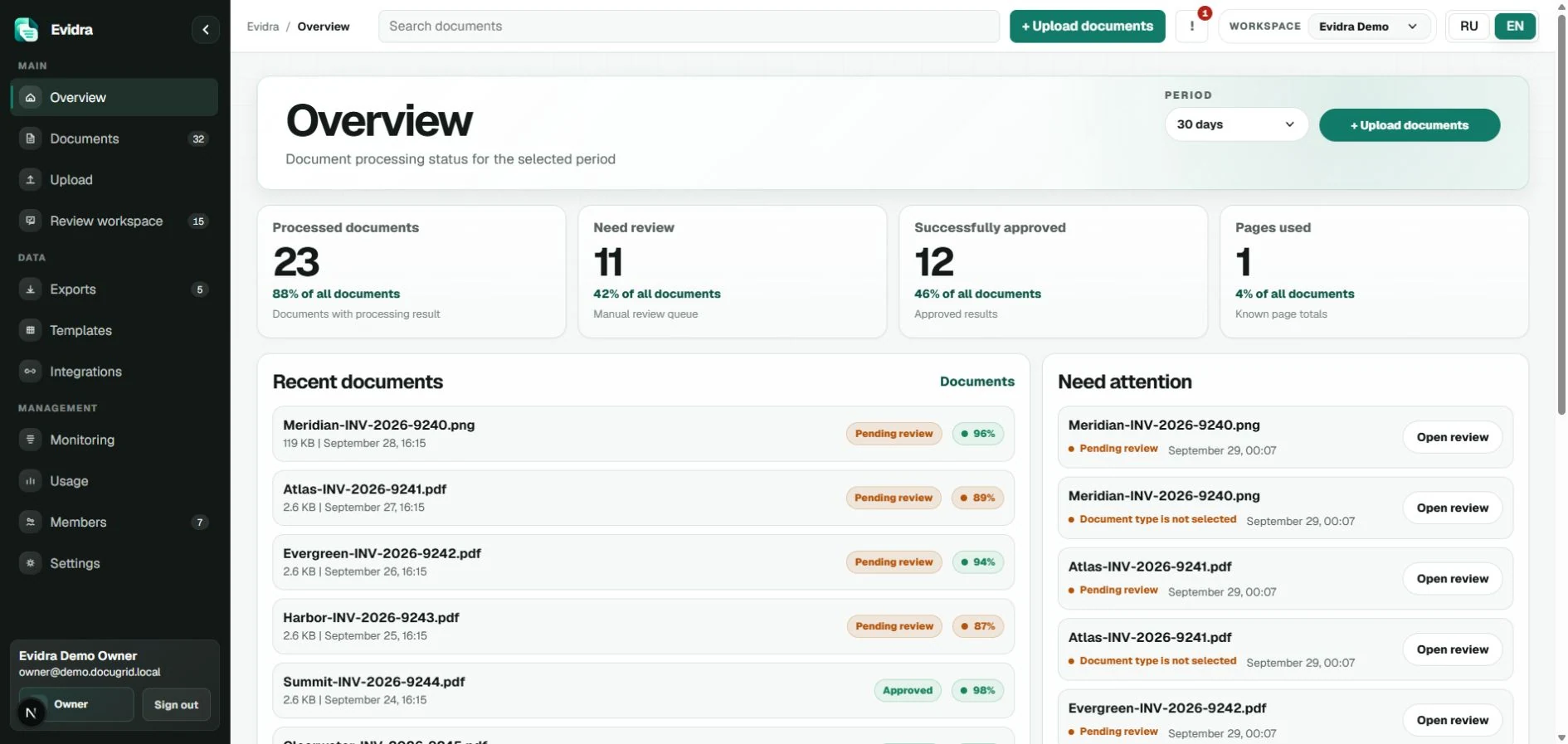
Task: Click the page vertical scrollbar
Action: click(x=1561, y=216)
